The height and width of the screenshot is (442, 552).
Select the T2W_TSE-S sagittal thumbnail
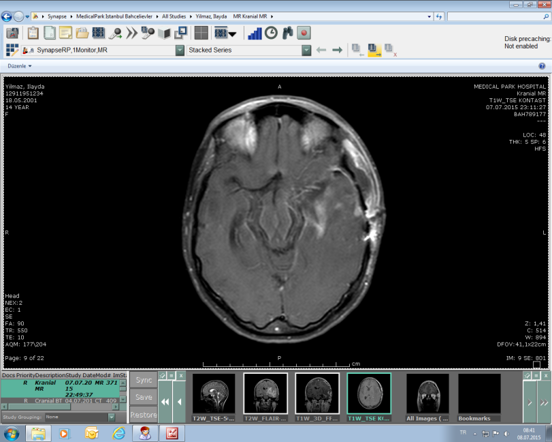coord(214,397)
